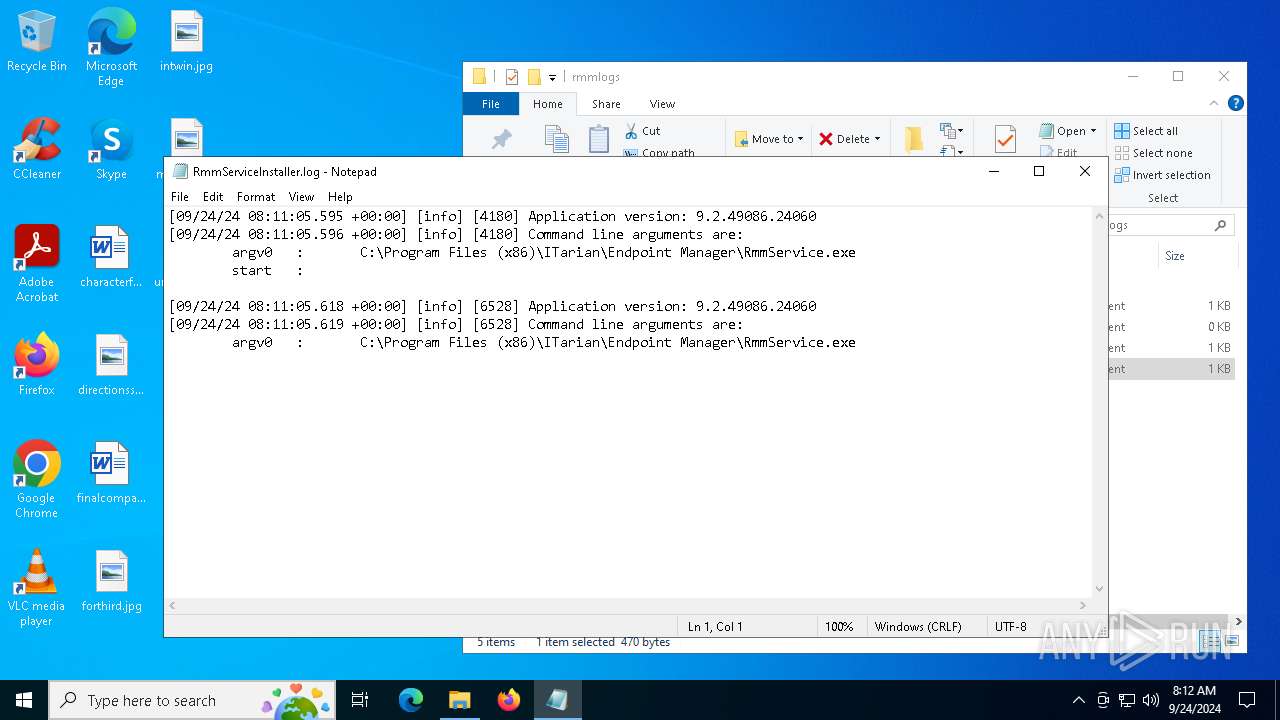Switch to the Explorer Share tab
The width and height of the screenshot is (1280, 720).
[606, 104]
